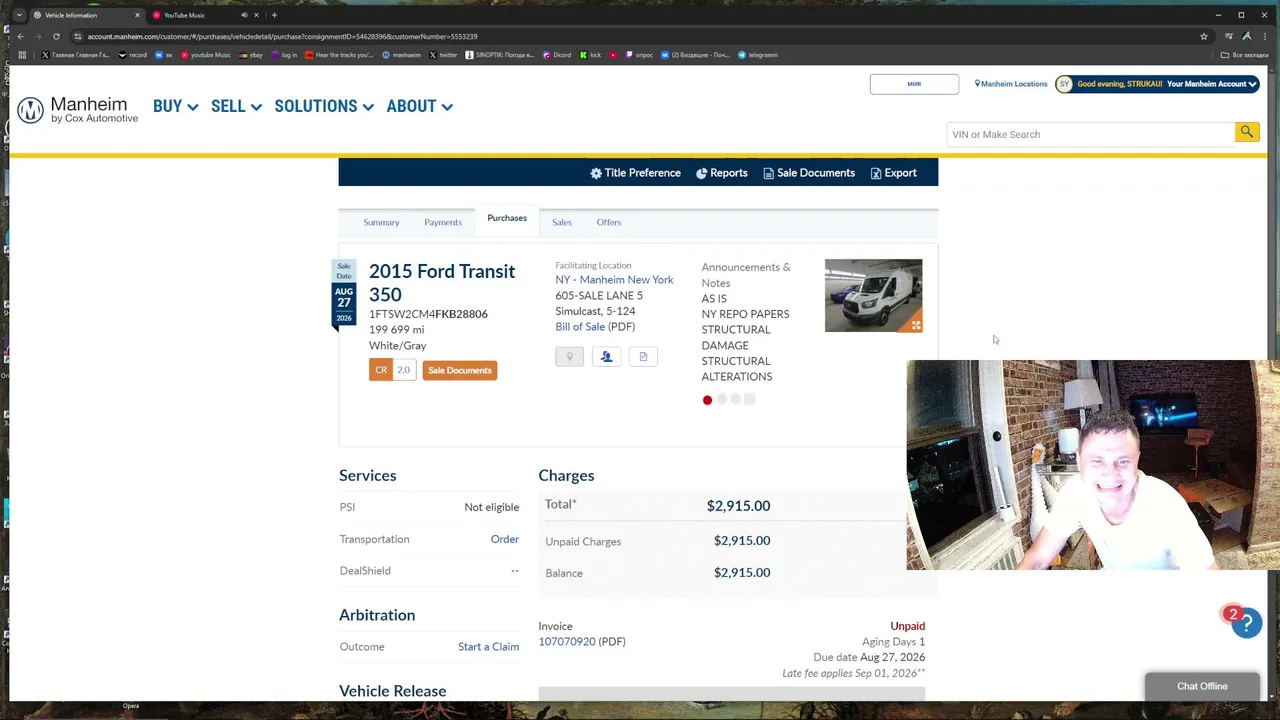Click the orange Sale Documents button
1280x720 pixels.
coord(460,370)
